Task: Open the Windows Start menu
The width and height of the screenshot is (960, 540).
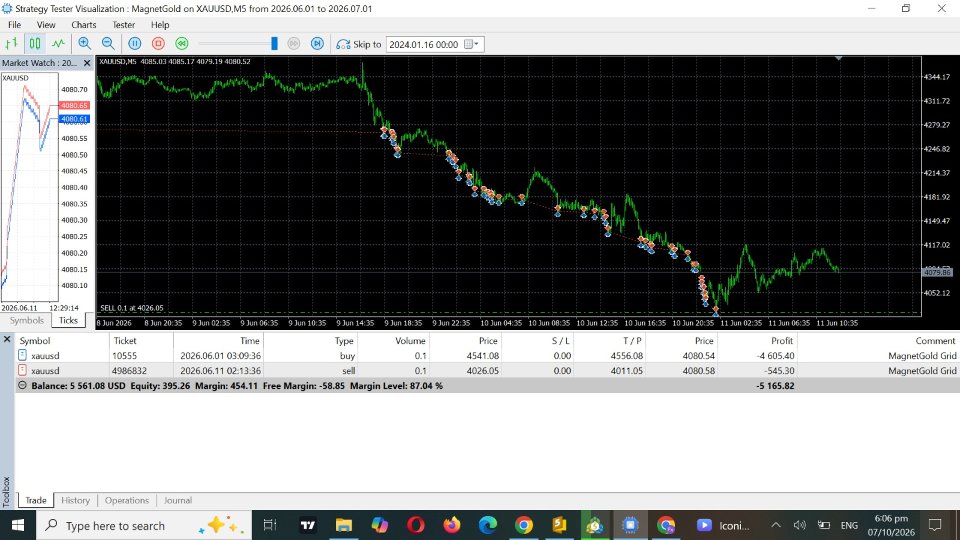Action: pyautogui.click(x=17, y=525)
